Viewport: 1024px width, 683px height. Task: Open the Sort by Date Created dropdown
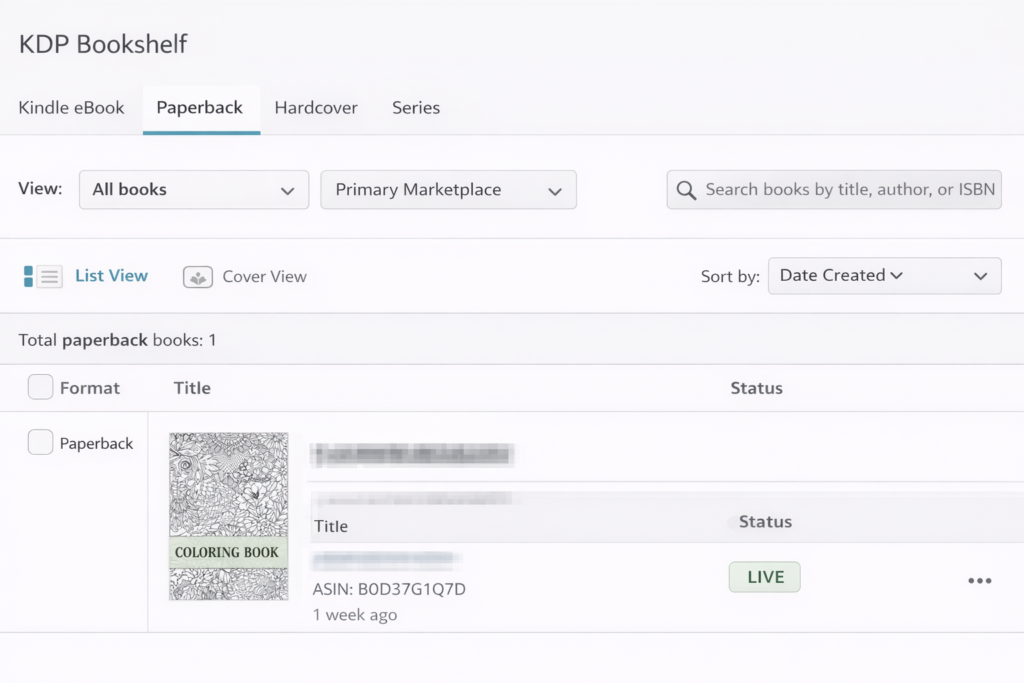[884, 276]
